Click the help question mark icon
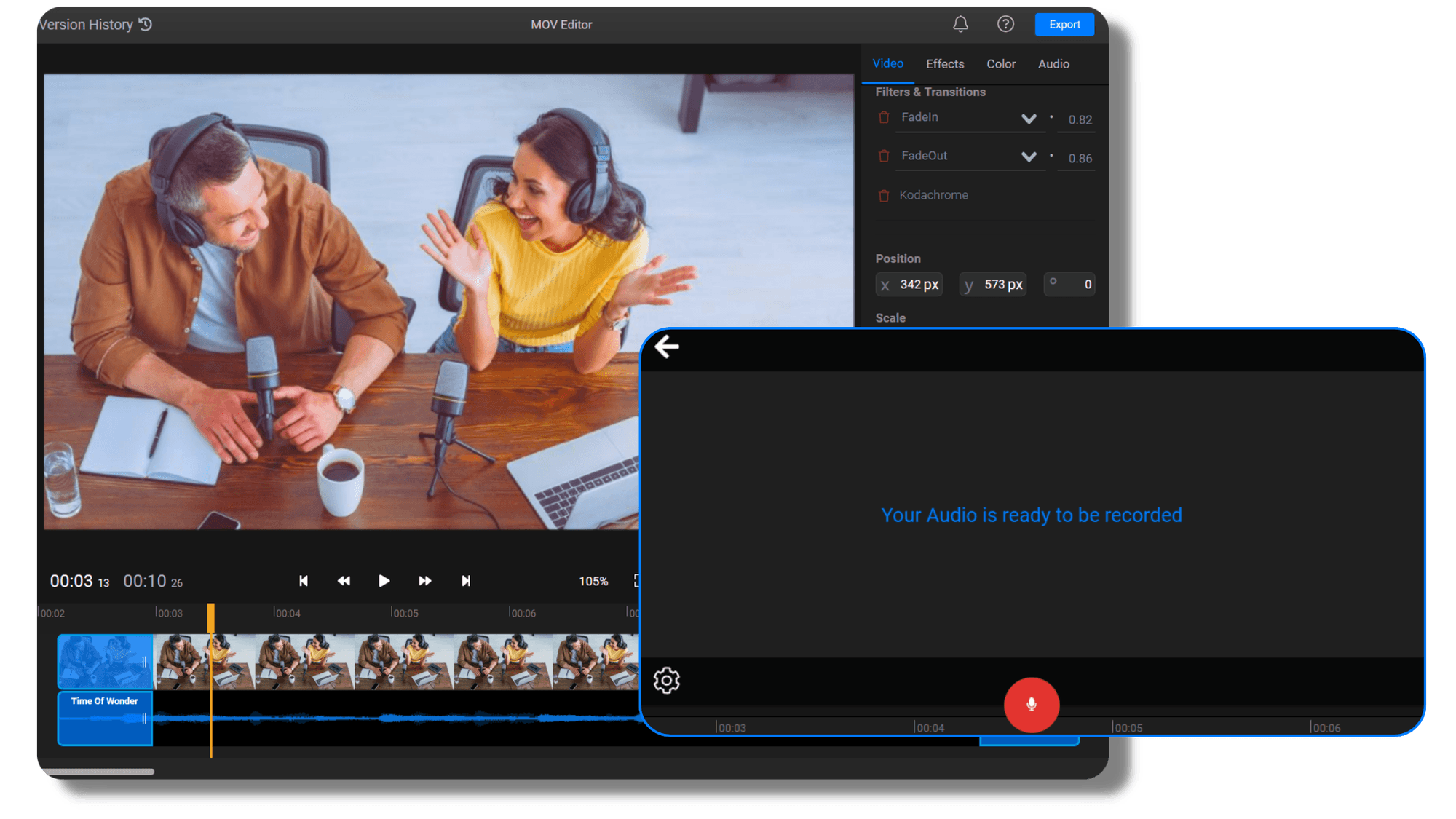Image resolution: width=1456 pixels, height=819 pixels. [x=1005, y=24]
